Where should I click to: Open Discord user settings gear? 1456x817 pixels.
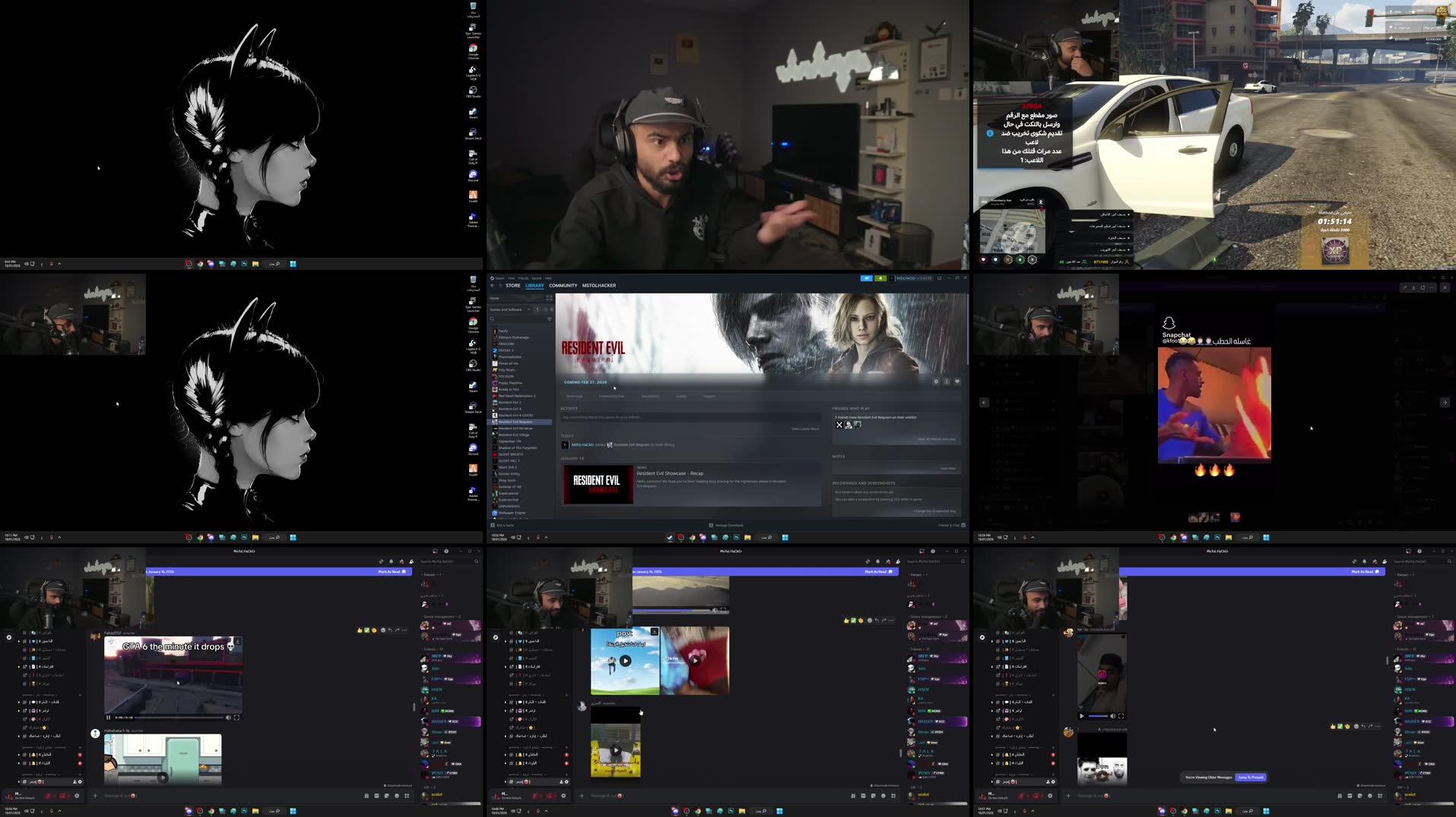(77, 796)
